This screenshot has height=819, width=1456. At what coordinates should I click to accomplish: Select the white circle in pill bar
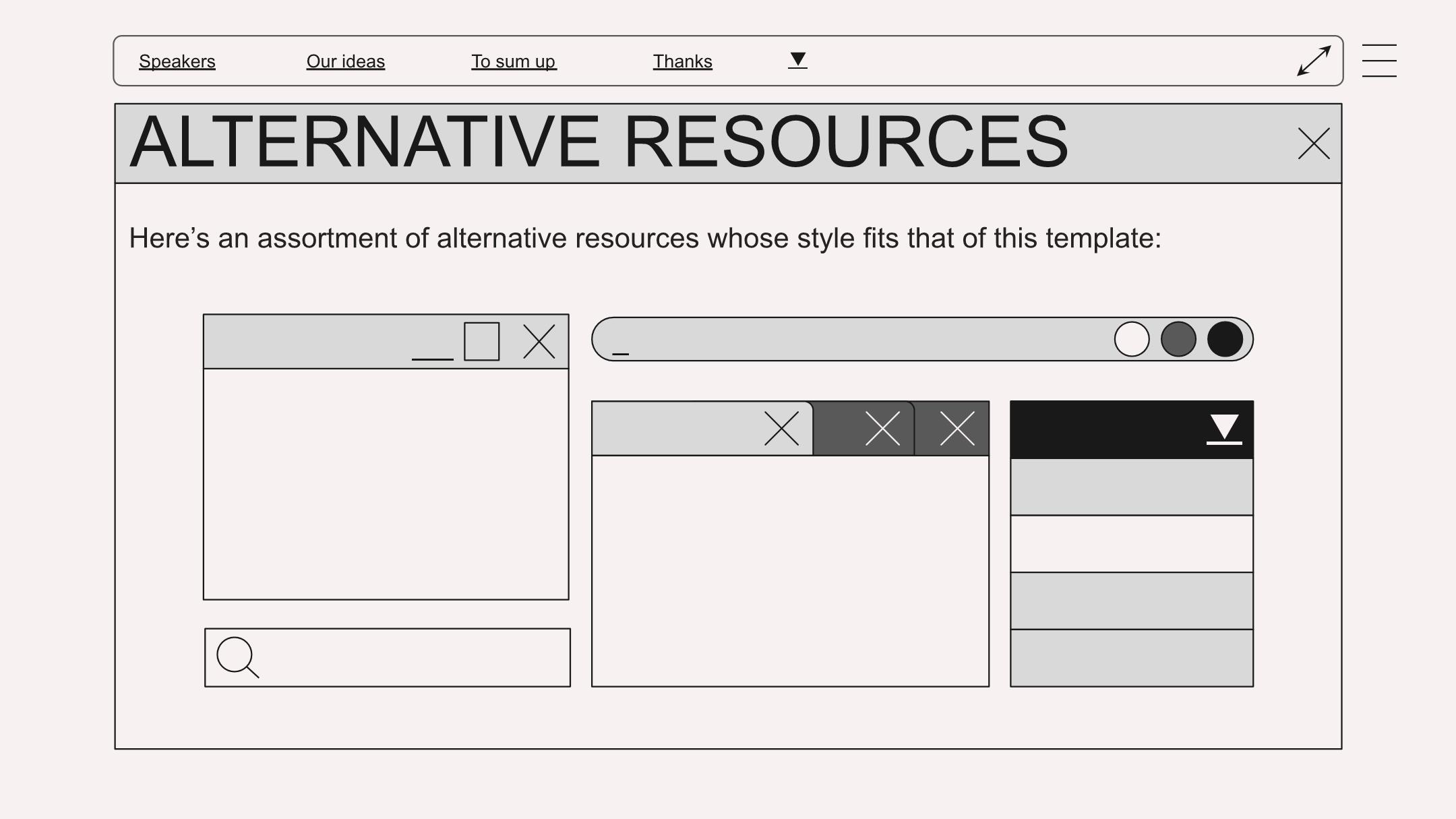click(x=1132, y=339)
